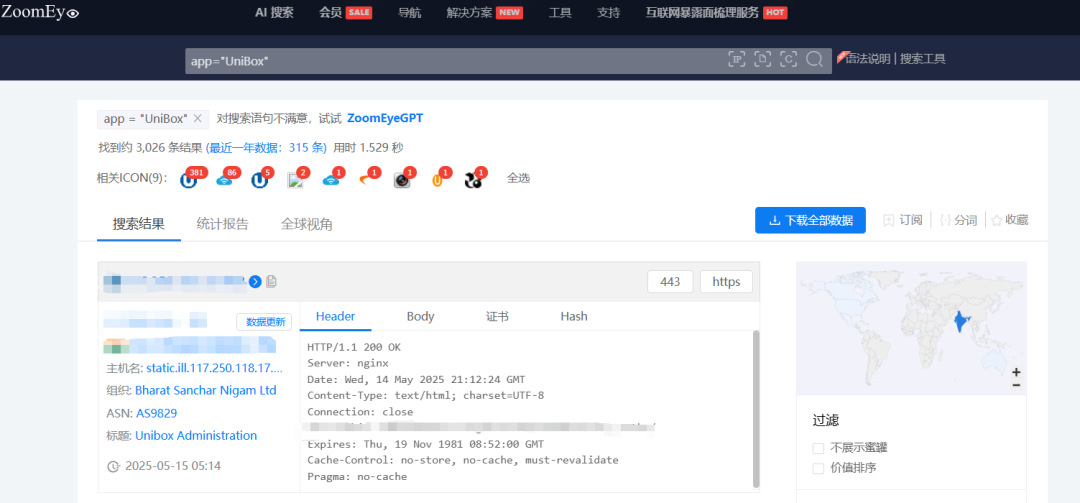Image resolution: width=1080 pixels, height=503 pixels.
Task: Select the Header tab
Action: pyautogui.click(x=335, y=316)
